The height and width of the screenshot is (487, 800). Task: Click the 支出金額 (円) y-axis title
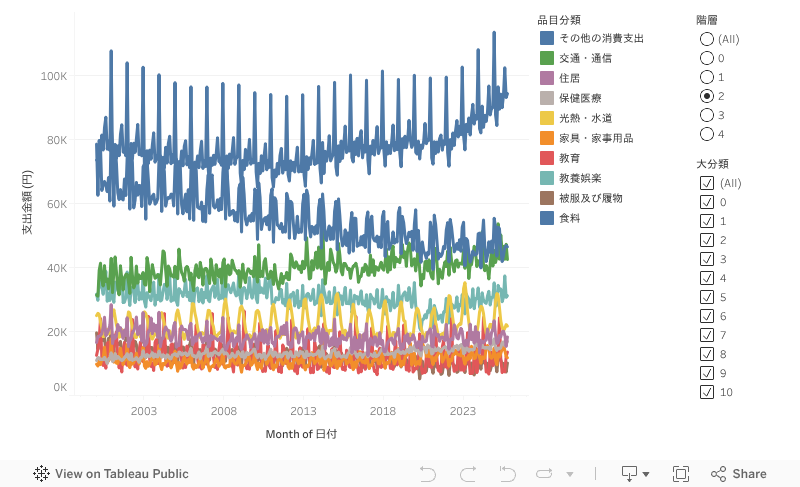[x=27, y=202]
